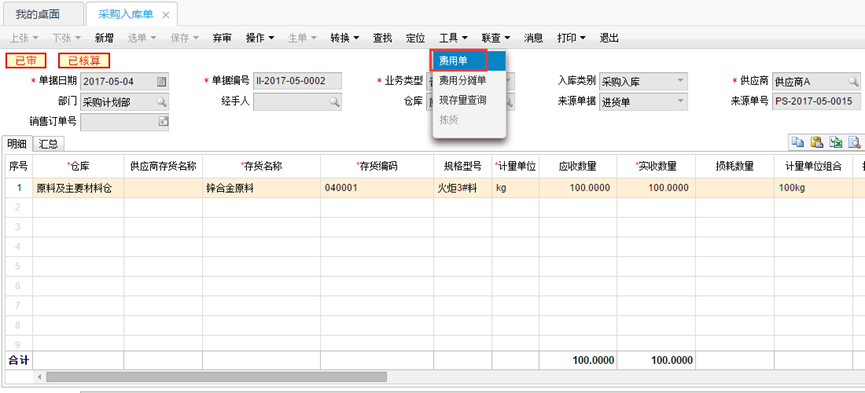Select the 火炬3#料 cell
The width and height of the screenshot is (865, 393).
[463, 188]
